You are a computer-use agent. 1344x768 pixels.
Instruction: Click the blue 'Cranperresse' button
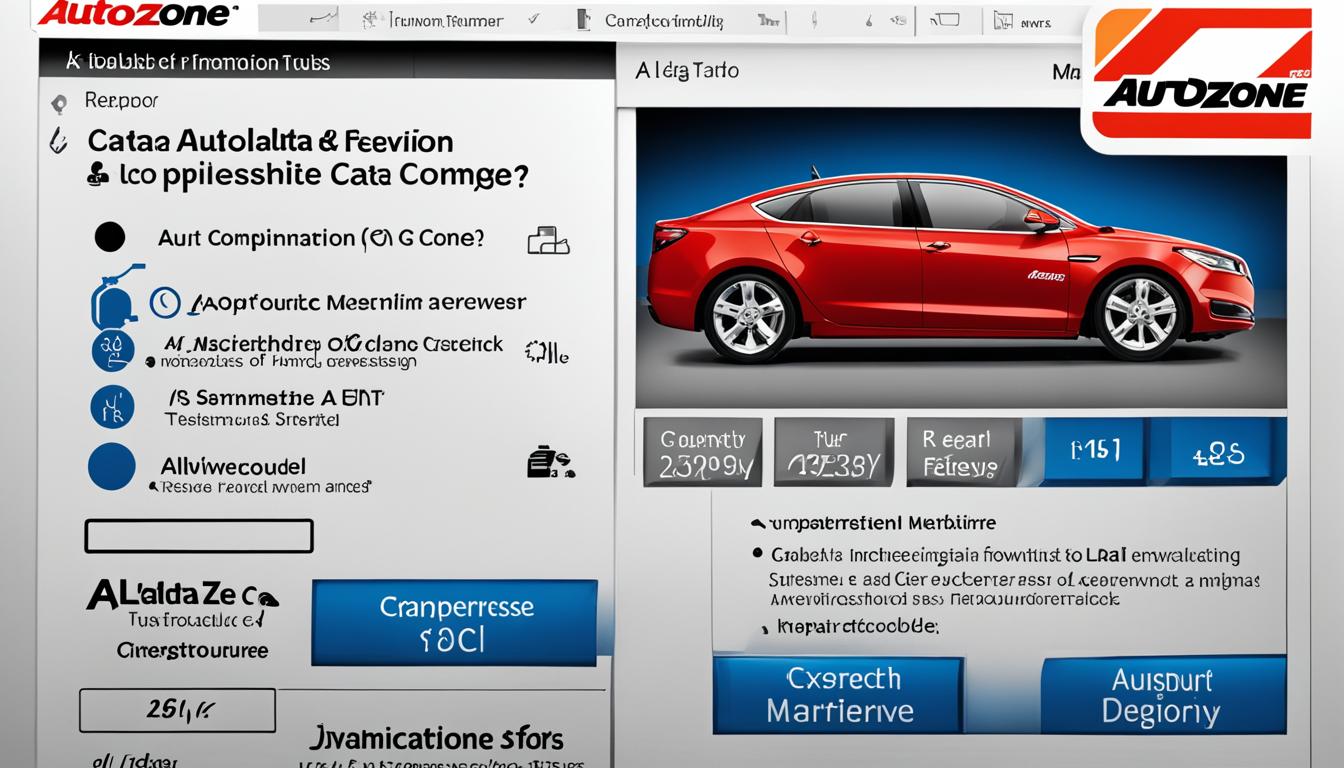[x=455, y=622]
